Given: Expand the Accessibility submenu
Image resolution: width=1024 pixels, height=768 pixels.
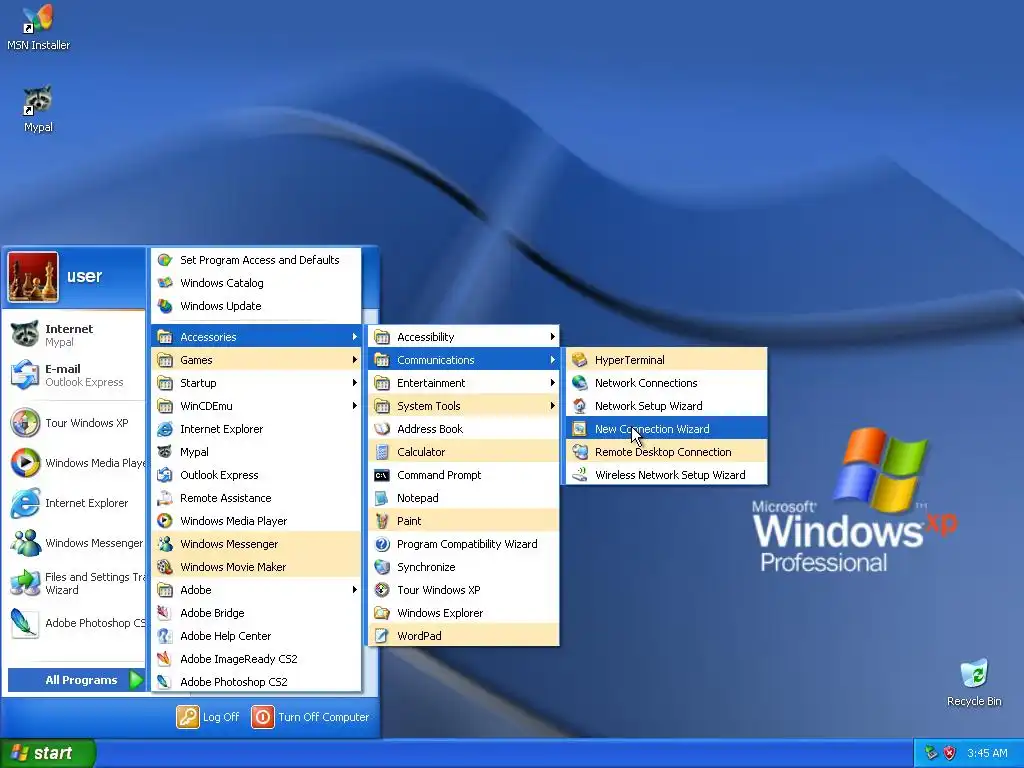Looking at the screenshot, I should tap(464, 337).
